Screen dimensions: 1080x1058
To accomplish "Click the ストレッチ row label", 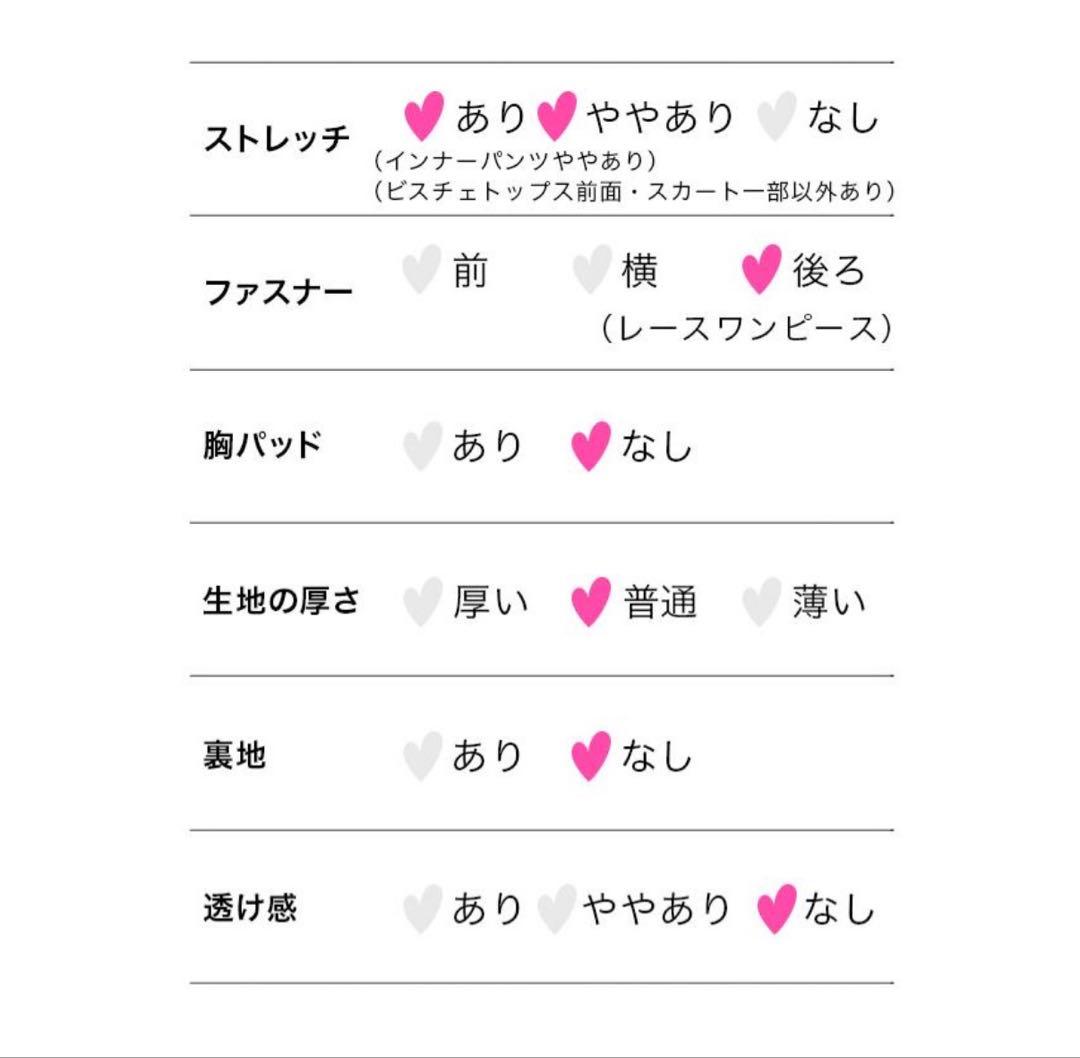I will [277, 138].
